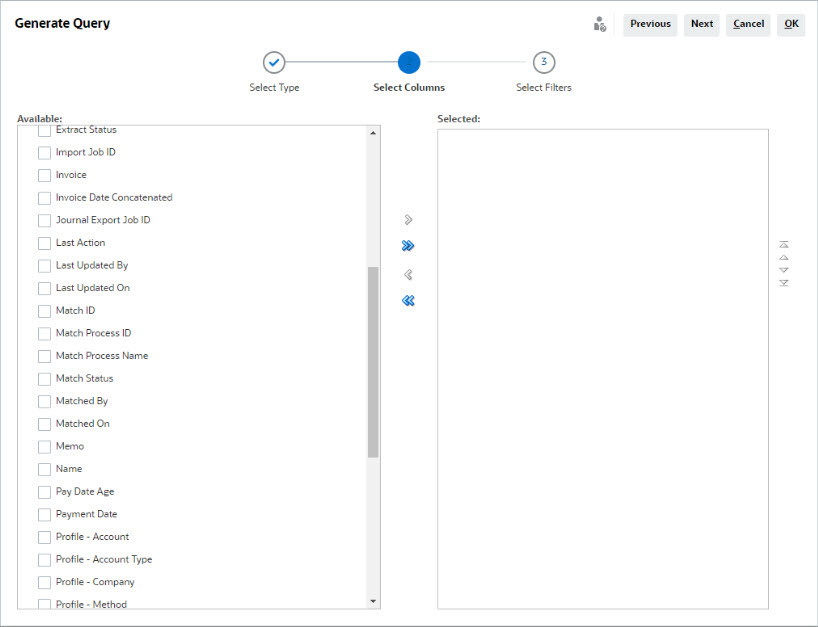This screenshot has width=818, height=627.
Task: Tick the Matched On checkbox
Action: click(x=44, y=424)
